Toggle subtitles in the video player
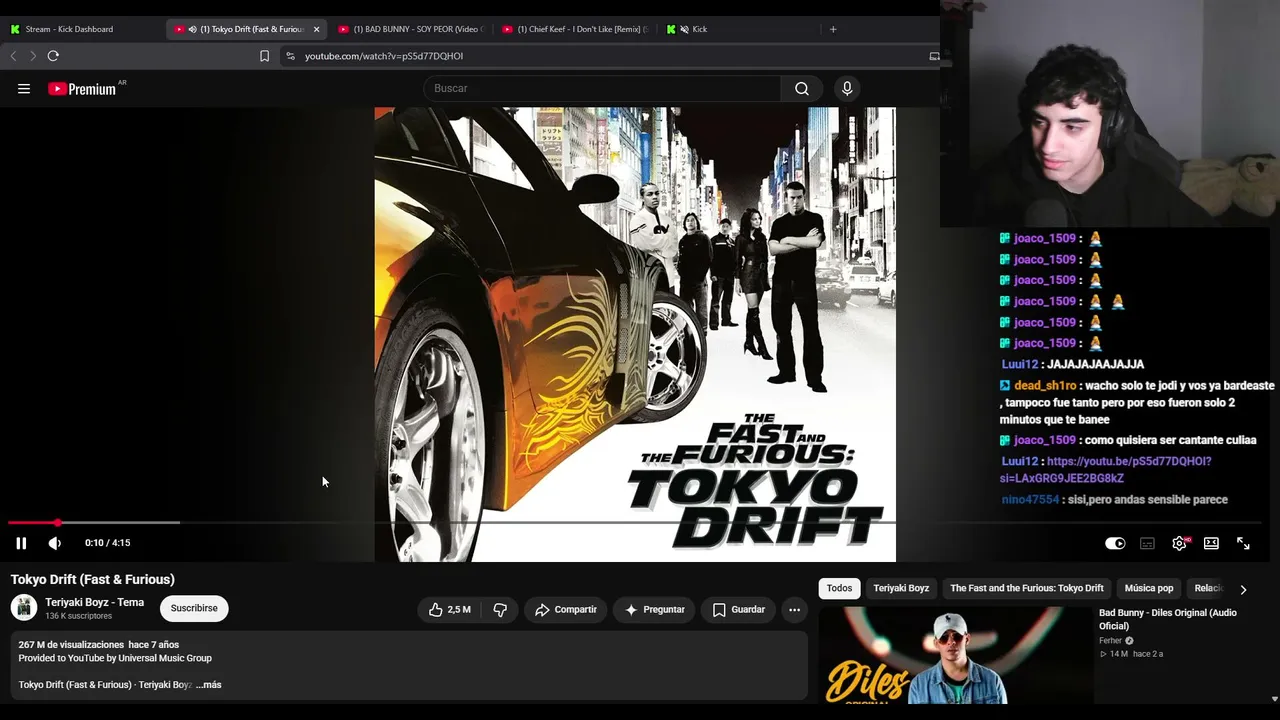 1147,543
